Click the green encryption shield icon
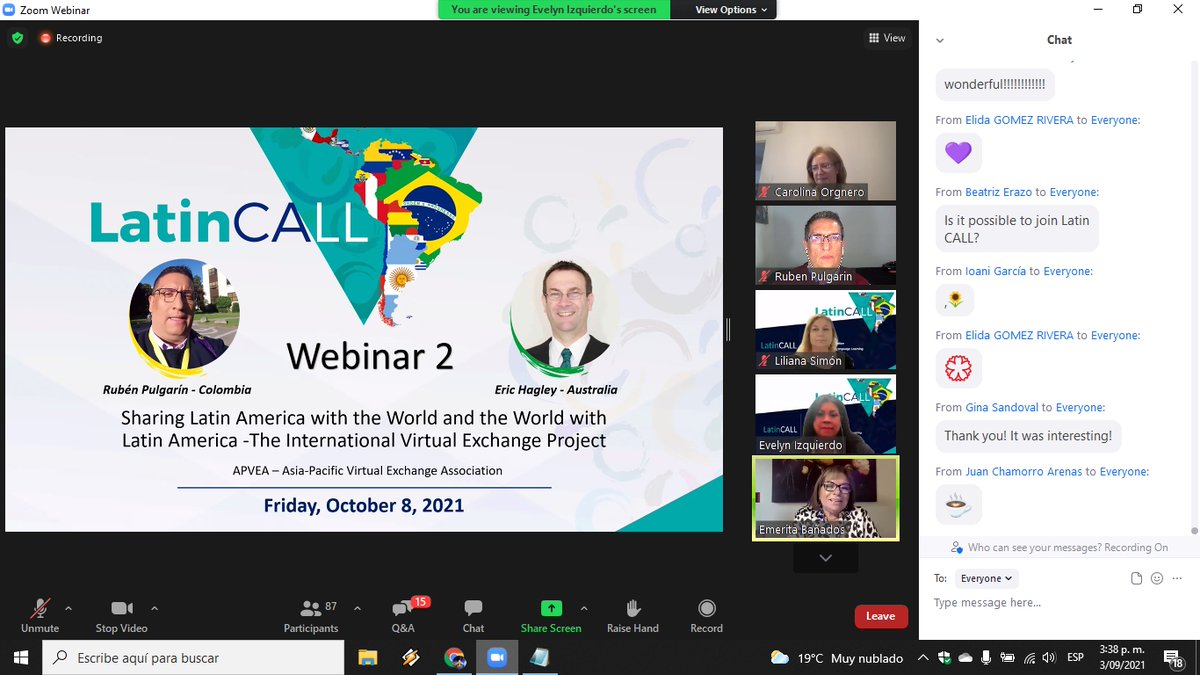The height and width of the screenshot is (675, 1200). tap(17, 38)
